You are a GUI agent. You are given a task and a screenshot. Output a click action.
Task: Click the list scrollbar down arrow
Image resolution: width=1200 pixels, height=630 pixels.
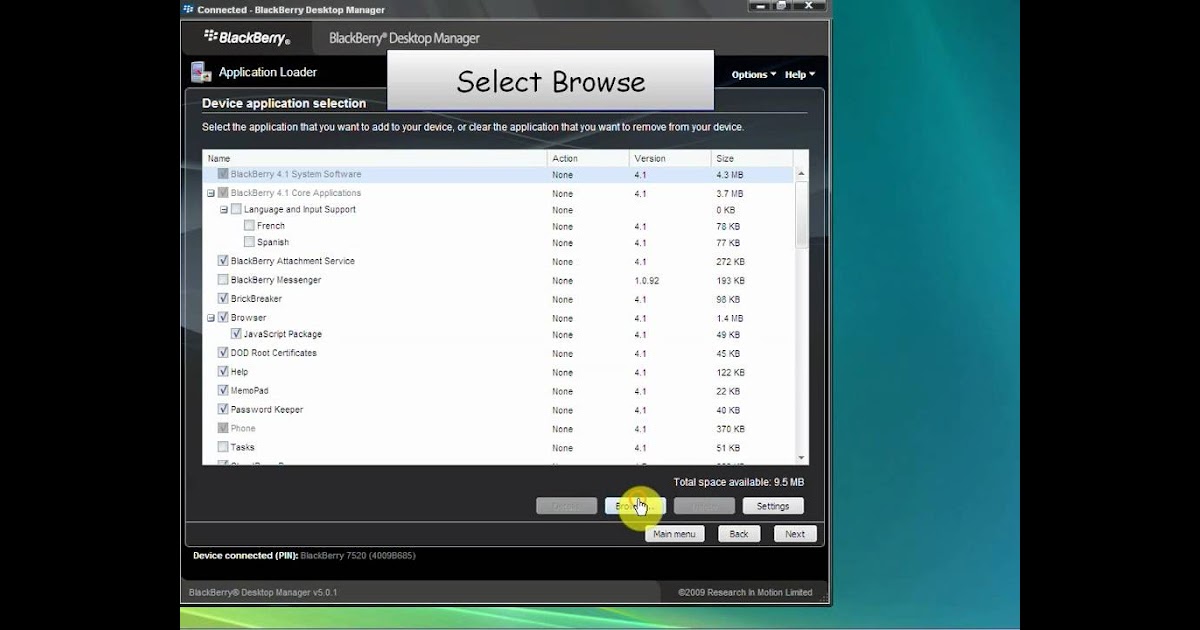pyautogui.click(x=801, y=459)
